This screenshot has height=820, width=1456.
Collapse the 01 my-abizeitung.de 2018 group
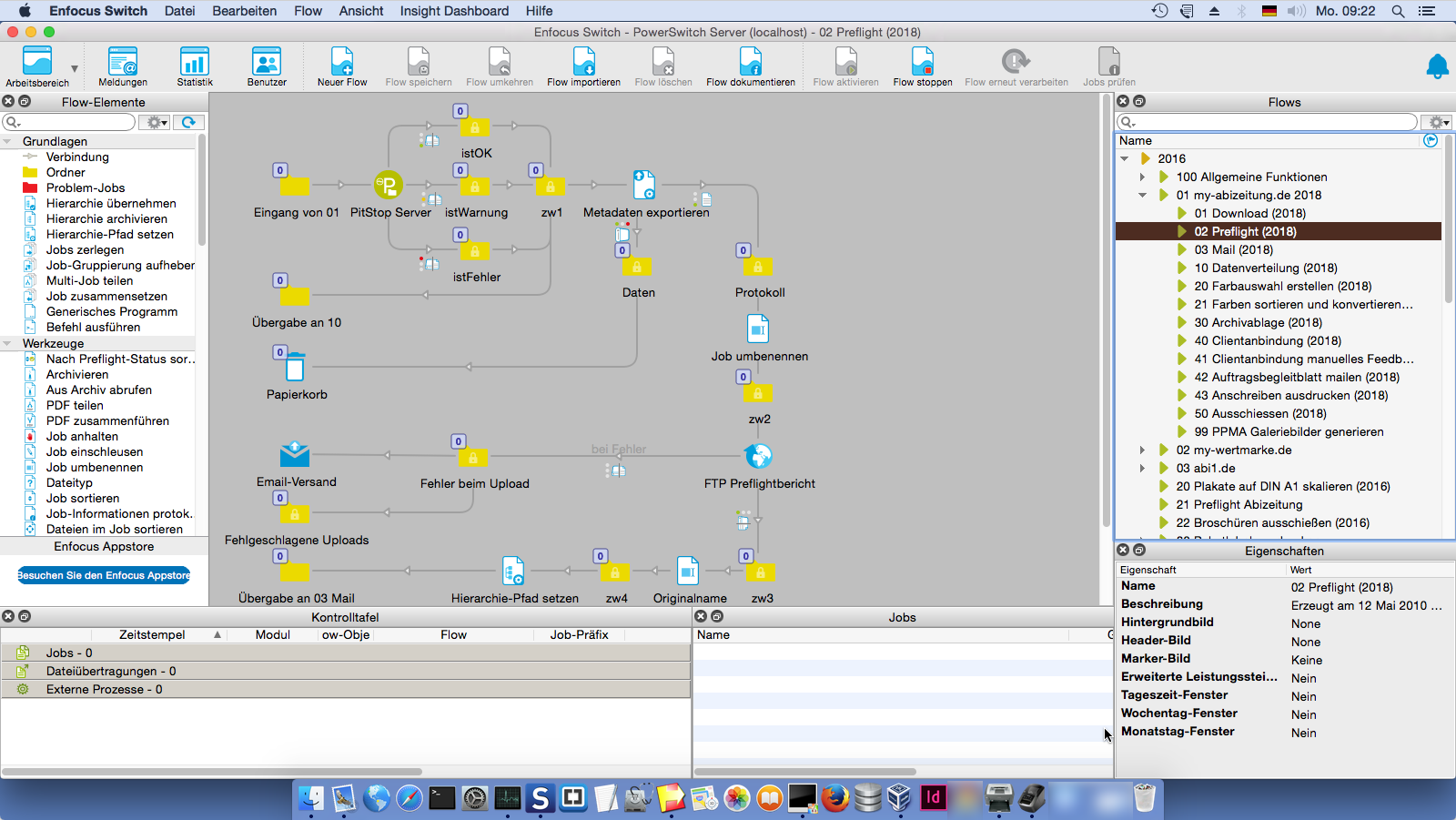(1143, 195)
